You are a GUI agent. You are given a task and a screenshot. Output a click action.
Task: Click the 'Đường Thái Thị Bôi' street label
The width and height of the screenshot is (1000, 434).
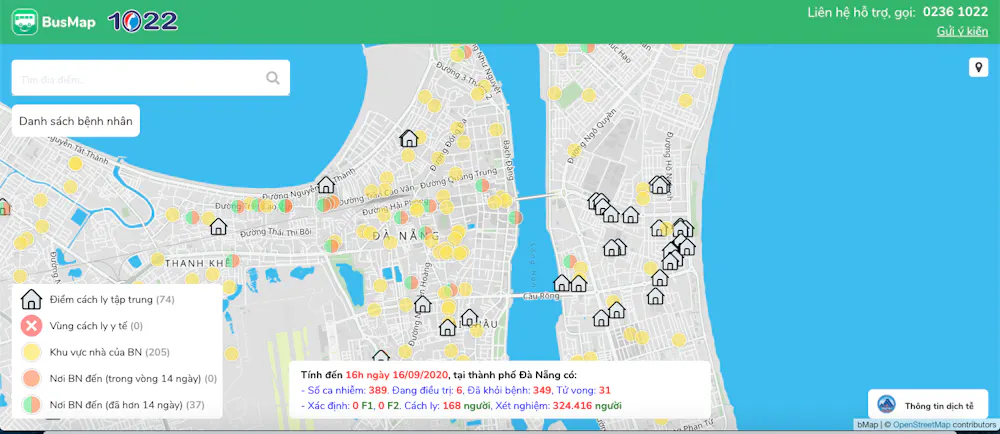click(x=276, y=232)
